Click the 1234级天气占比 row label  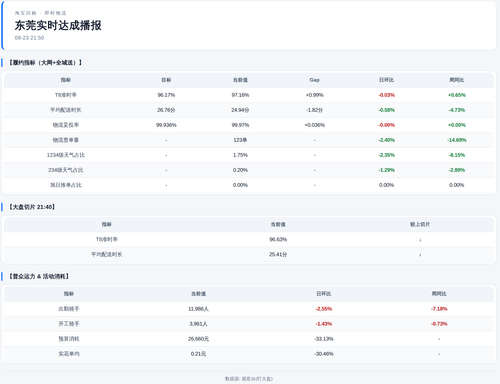(66, 155)
